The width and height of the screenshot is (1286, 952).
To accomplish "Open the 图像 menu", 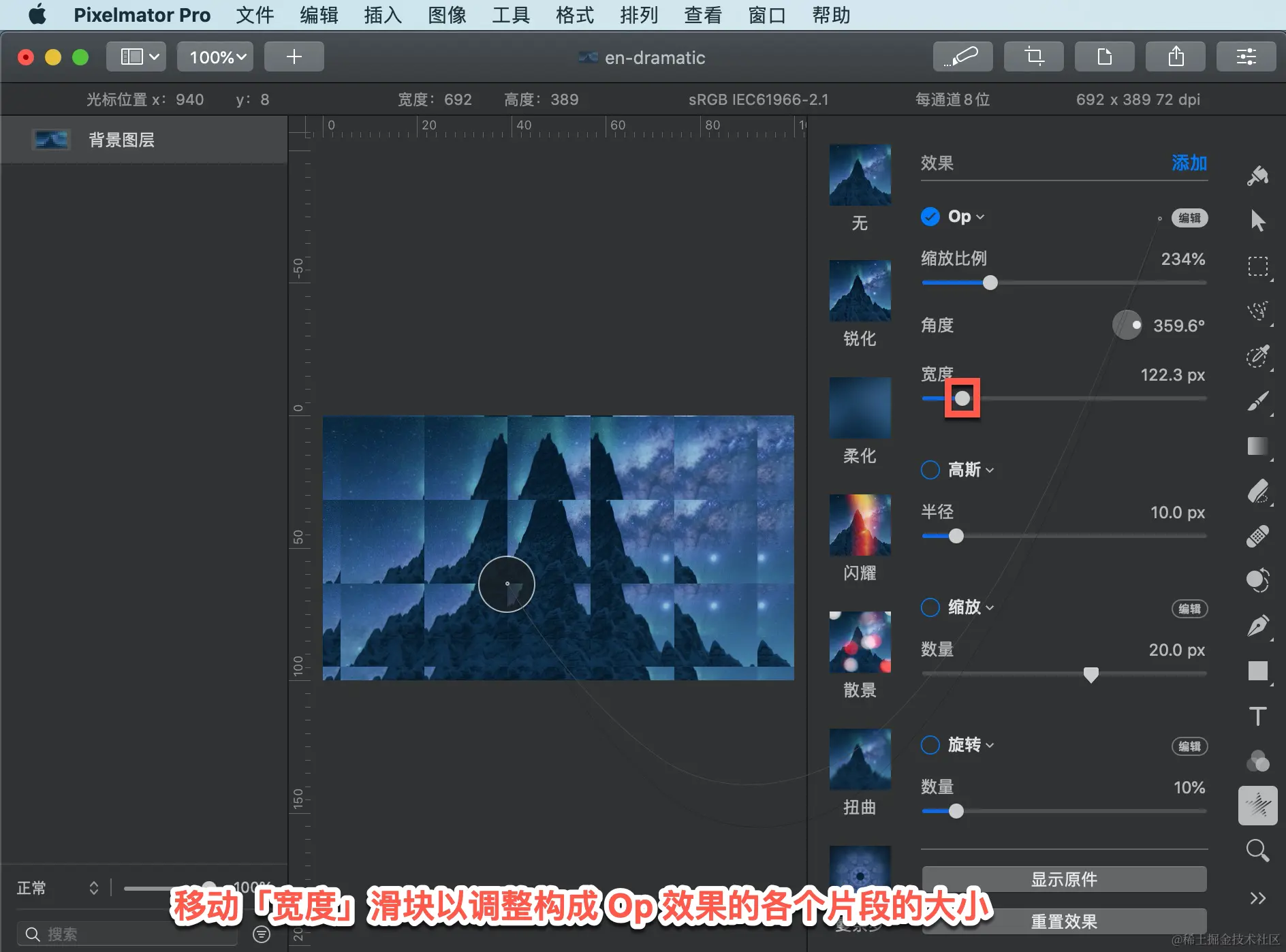I will [447, 14].
